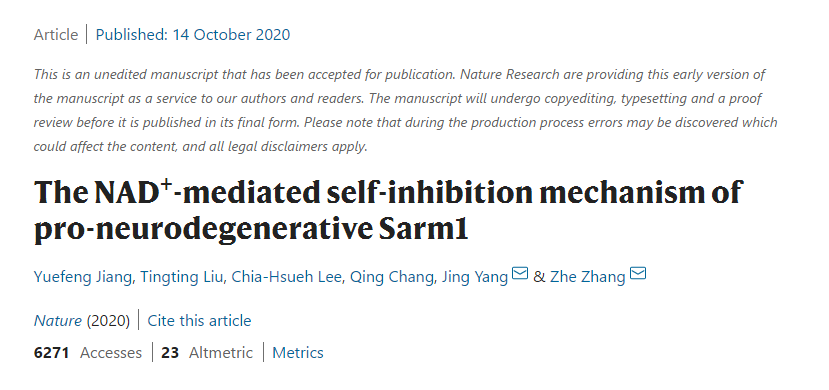Click the envelope icon beside Zhe Zhang
This screenshot has height=390, width=829.
[638, 274]
